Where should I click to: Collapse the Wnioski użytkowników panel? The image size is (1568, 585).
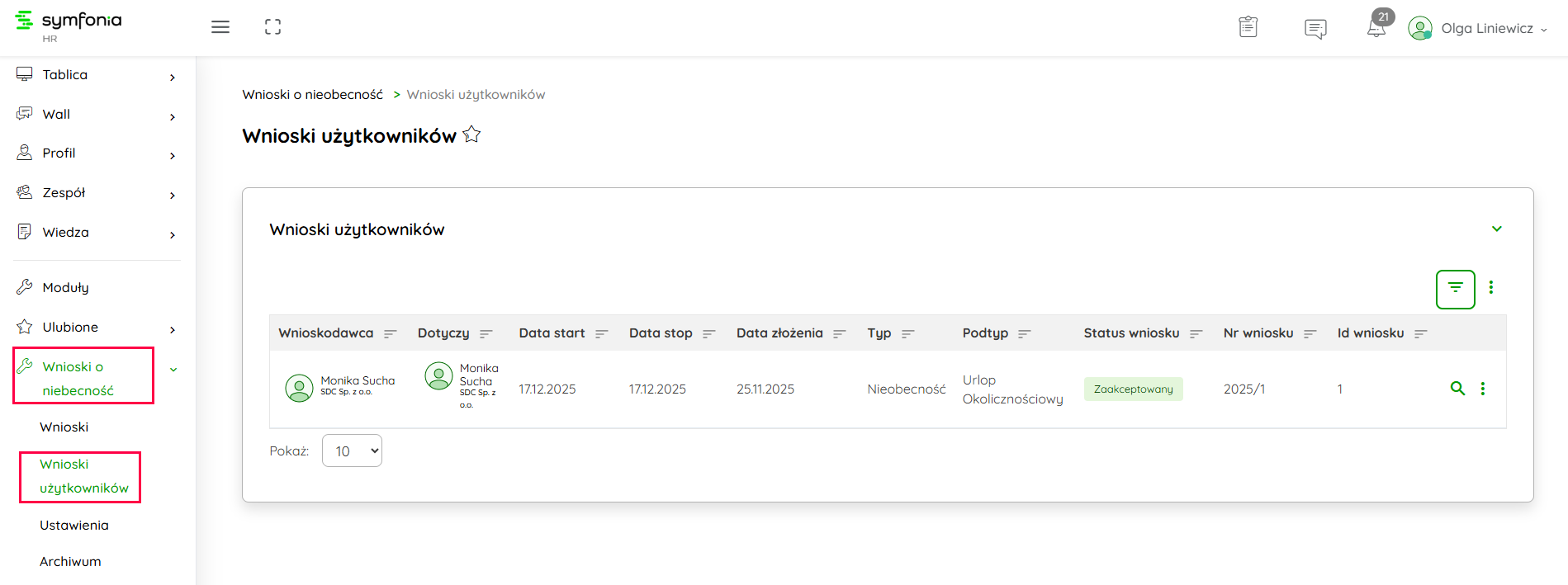(x=1496, y=229)
